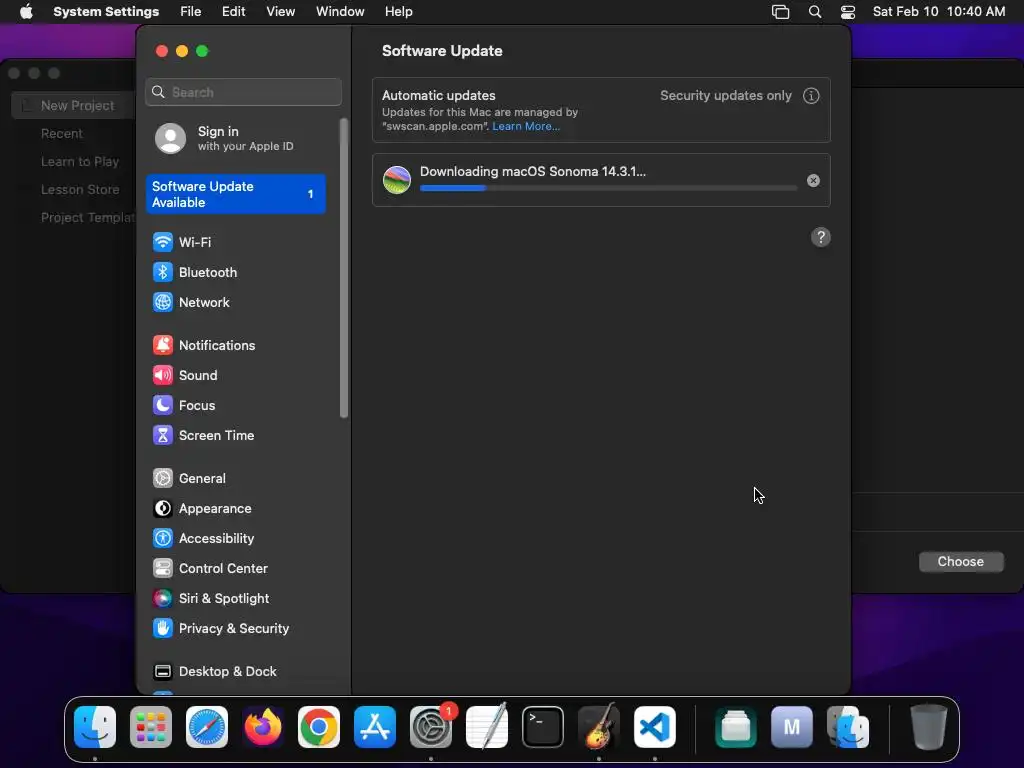Open Wi-Fi settings in sidebar
This screenshot has height=768, width=1024.
(x=236, y=242)
